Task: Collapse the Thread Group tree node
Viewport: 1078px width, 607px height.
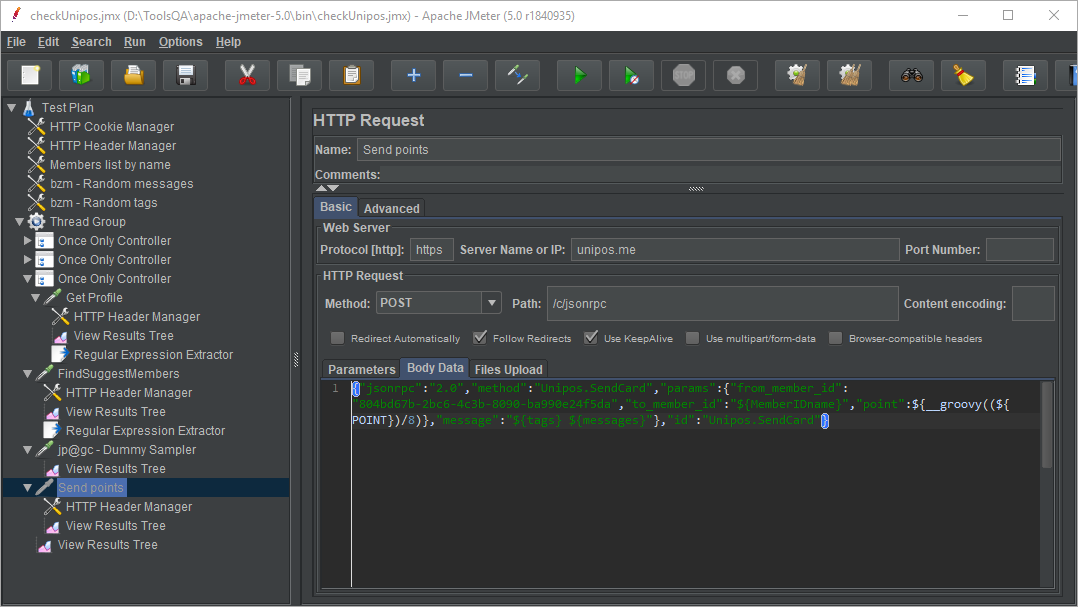Action: [19, 222]
